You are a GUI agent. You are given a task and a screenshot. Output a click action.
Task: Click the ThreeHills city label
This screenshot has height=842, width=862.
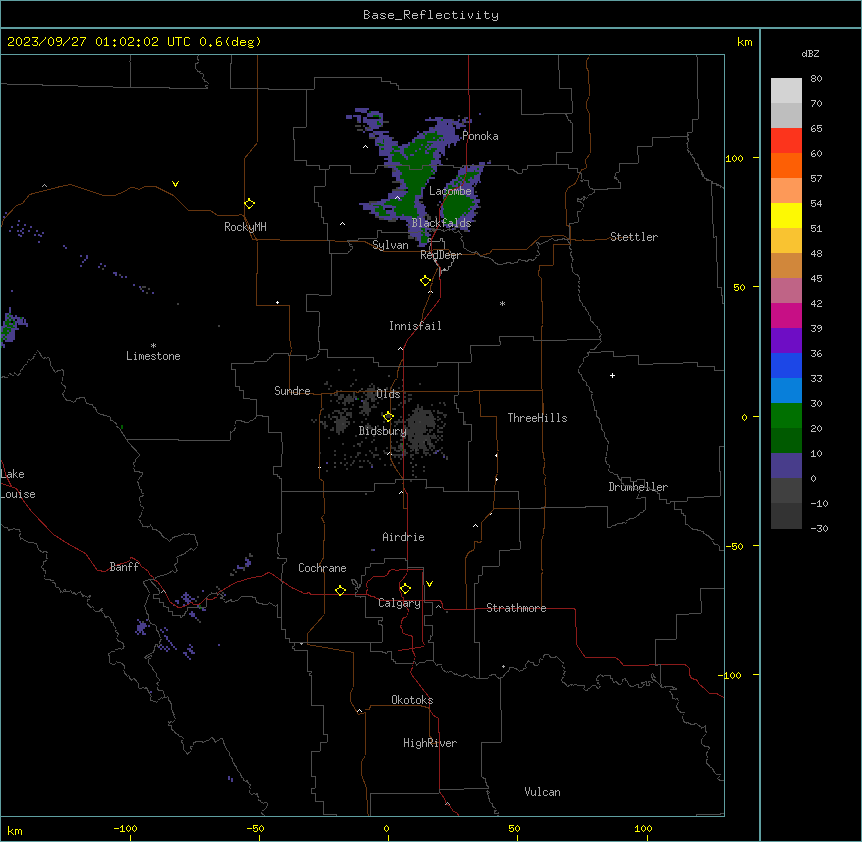[x=537, y=418]
